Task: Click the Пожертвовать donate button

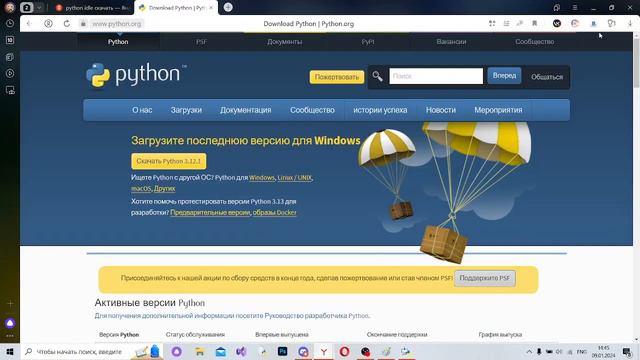Action: pyautogui.click(x=337, y=77)
